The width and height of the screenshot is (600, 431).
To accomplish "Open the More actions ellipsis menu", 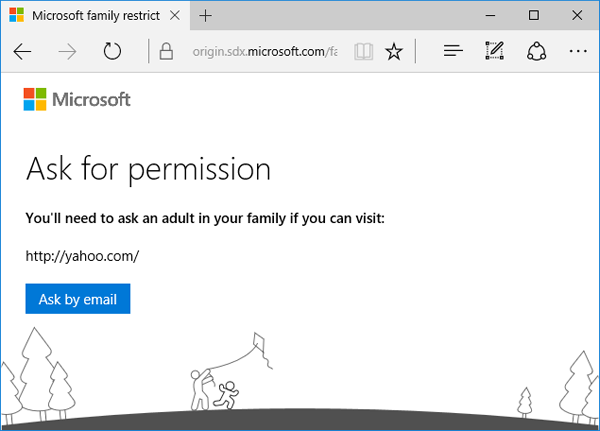I will pyautogui.click(x=577, y=51).
